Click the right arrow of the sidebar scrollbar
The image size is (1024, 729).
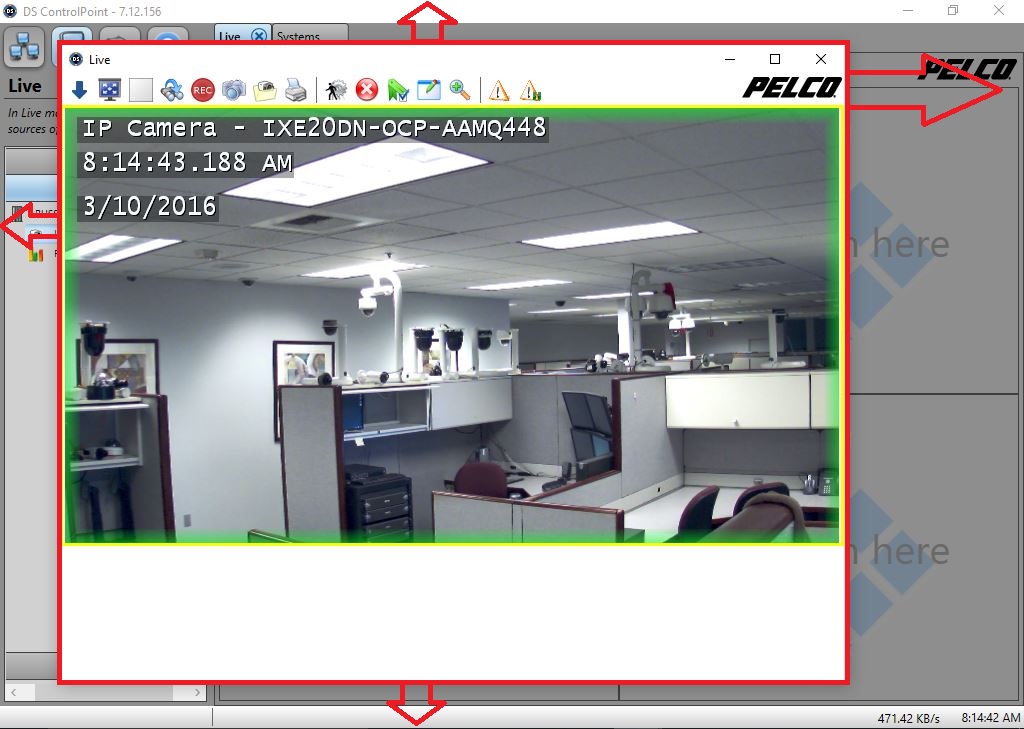pos(197,691)
